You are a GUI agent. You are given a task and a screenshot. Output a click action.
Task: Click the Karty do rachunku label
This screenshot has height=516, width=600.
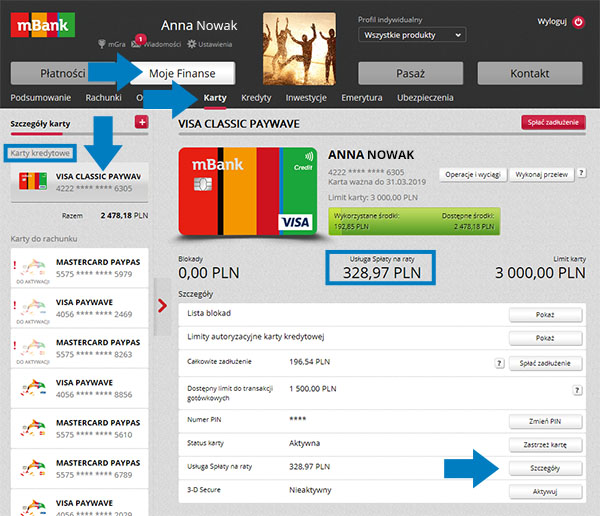[x=44, y=239]
